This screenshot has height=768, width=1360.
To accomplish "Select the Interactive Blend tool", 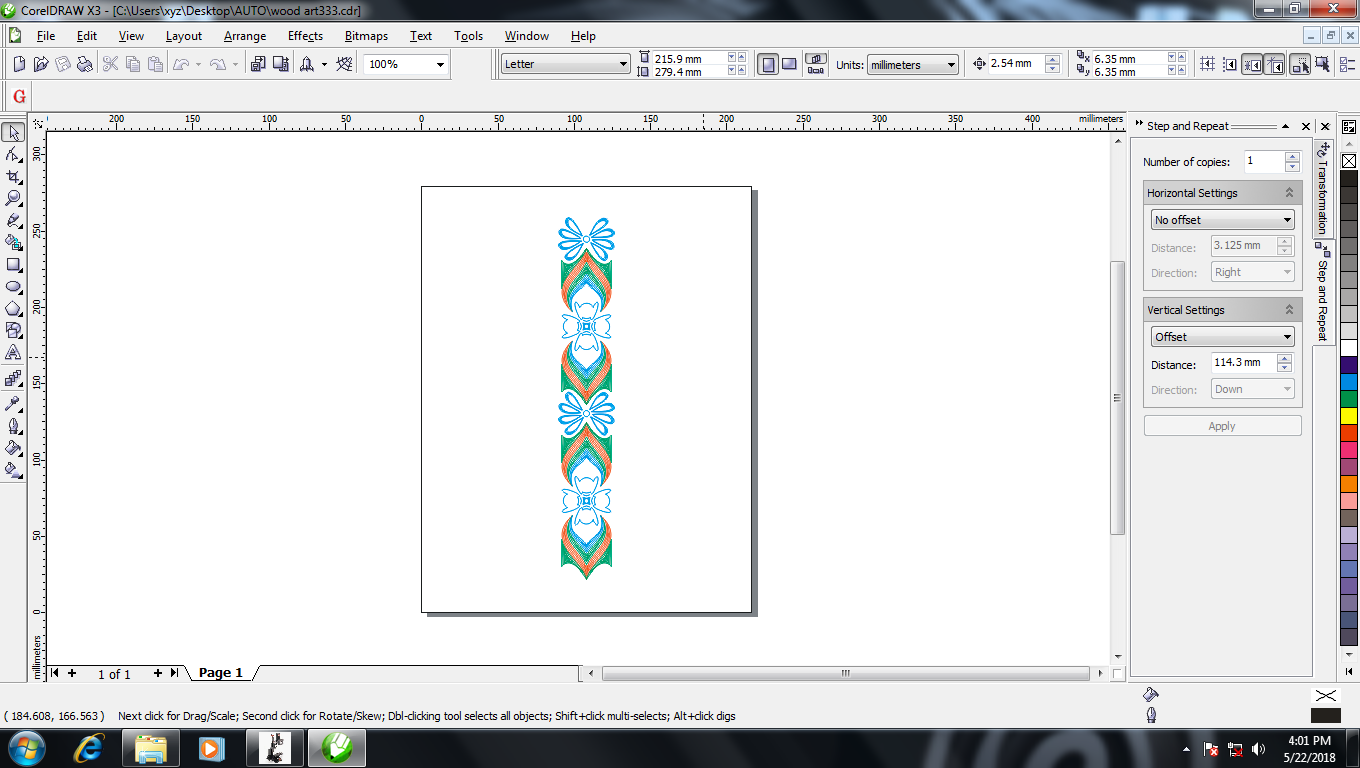I will (x=13, y=379).
